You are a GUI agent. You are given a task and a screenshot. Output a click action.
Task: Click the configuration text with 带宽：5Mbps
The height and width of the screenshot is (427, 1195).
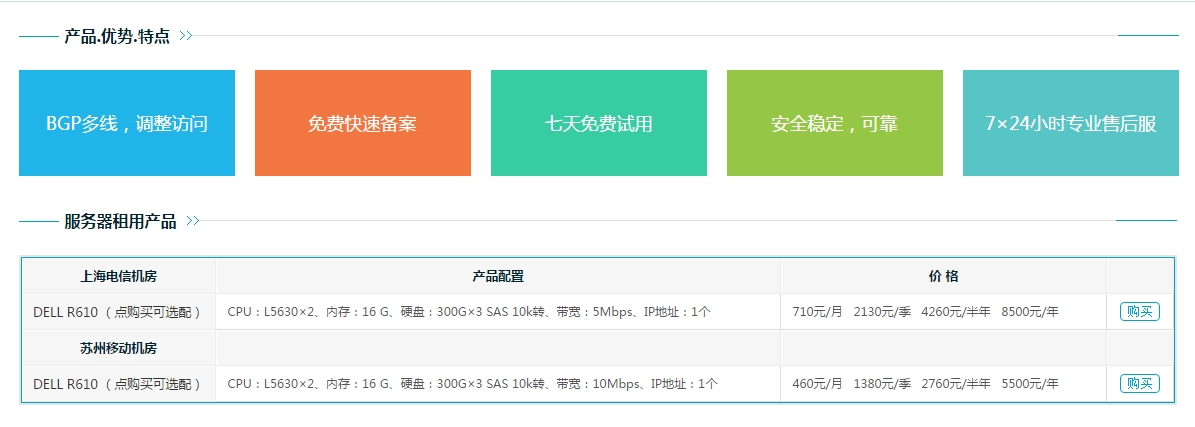[x=469, y=312]
